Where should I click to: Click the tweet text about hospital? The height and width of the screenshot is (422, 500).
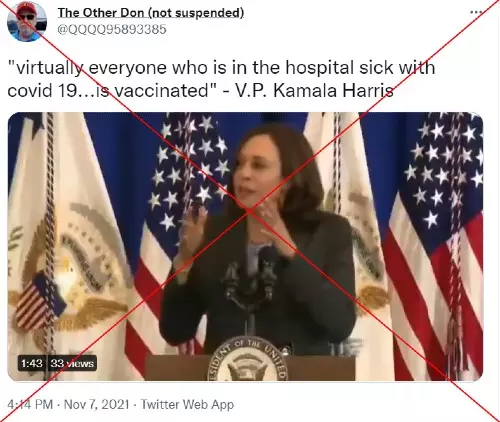221,79
